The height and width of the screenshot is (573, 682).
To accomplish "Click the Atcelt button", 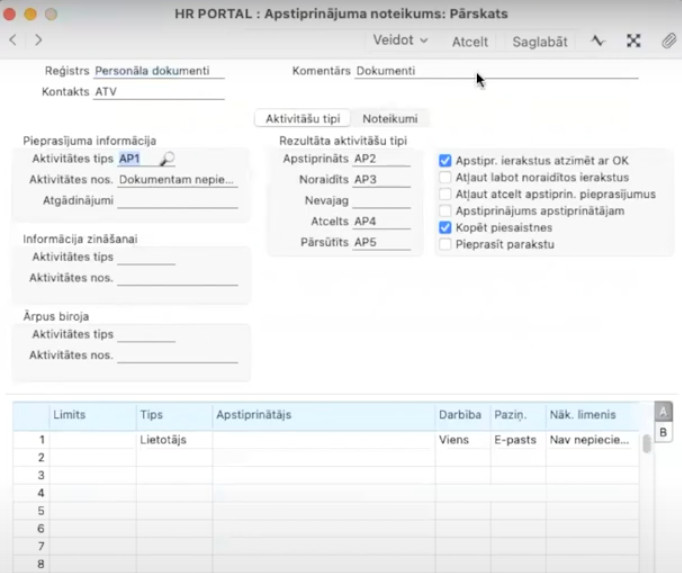I will (x=470, y=41).
